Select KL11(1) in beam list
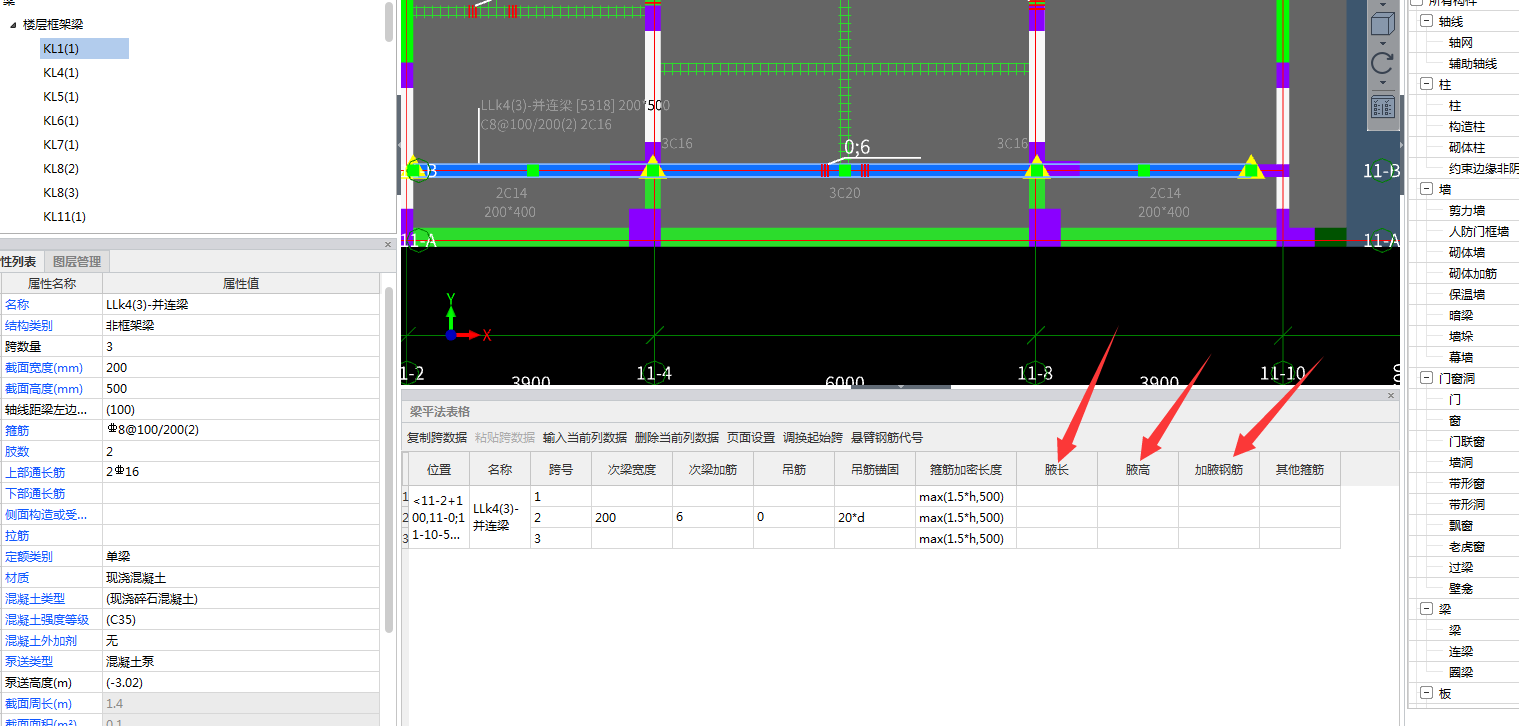The height and width of the screenshot is (726, 1519). (x=64, y=217)
